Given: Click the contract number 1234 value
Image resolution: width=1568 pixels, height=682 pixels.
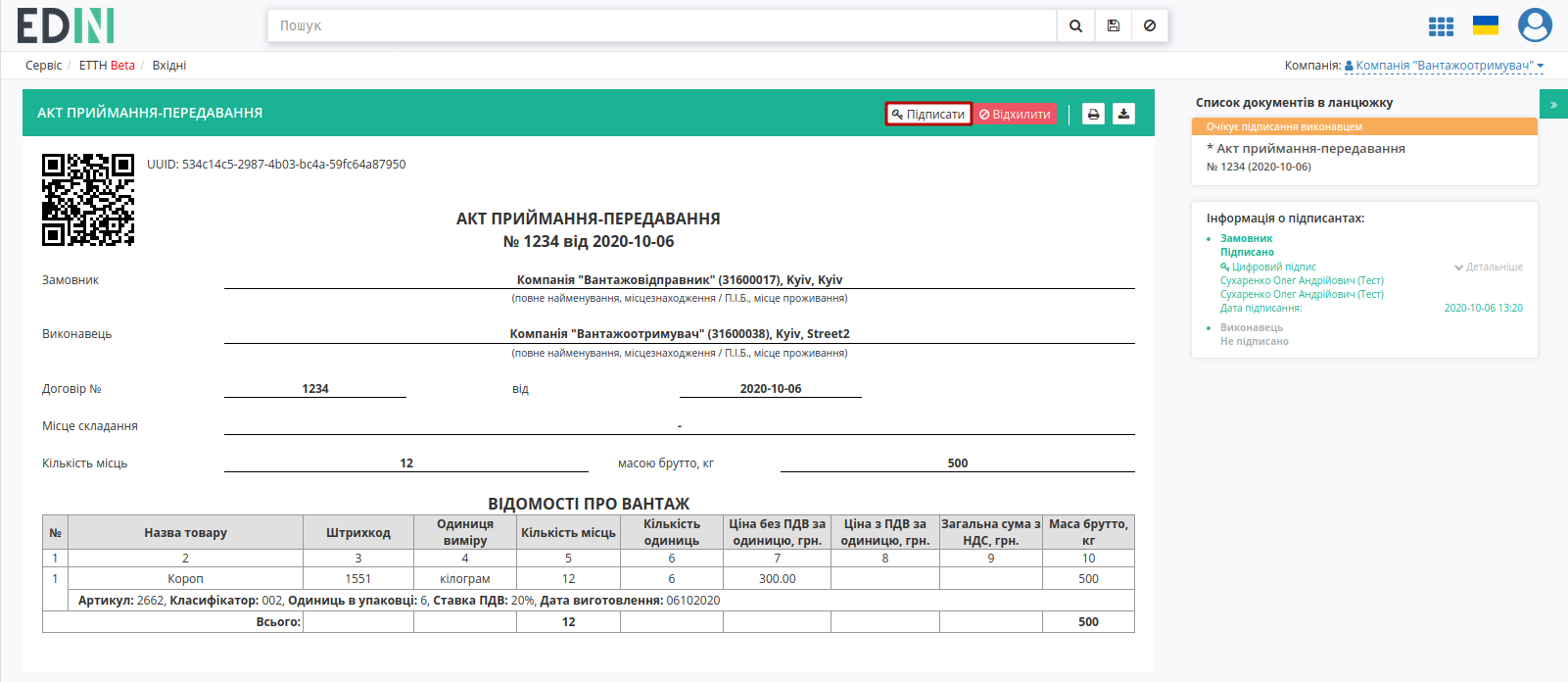Looking at the screenshot, I should (x=315, y=389).
